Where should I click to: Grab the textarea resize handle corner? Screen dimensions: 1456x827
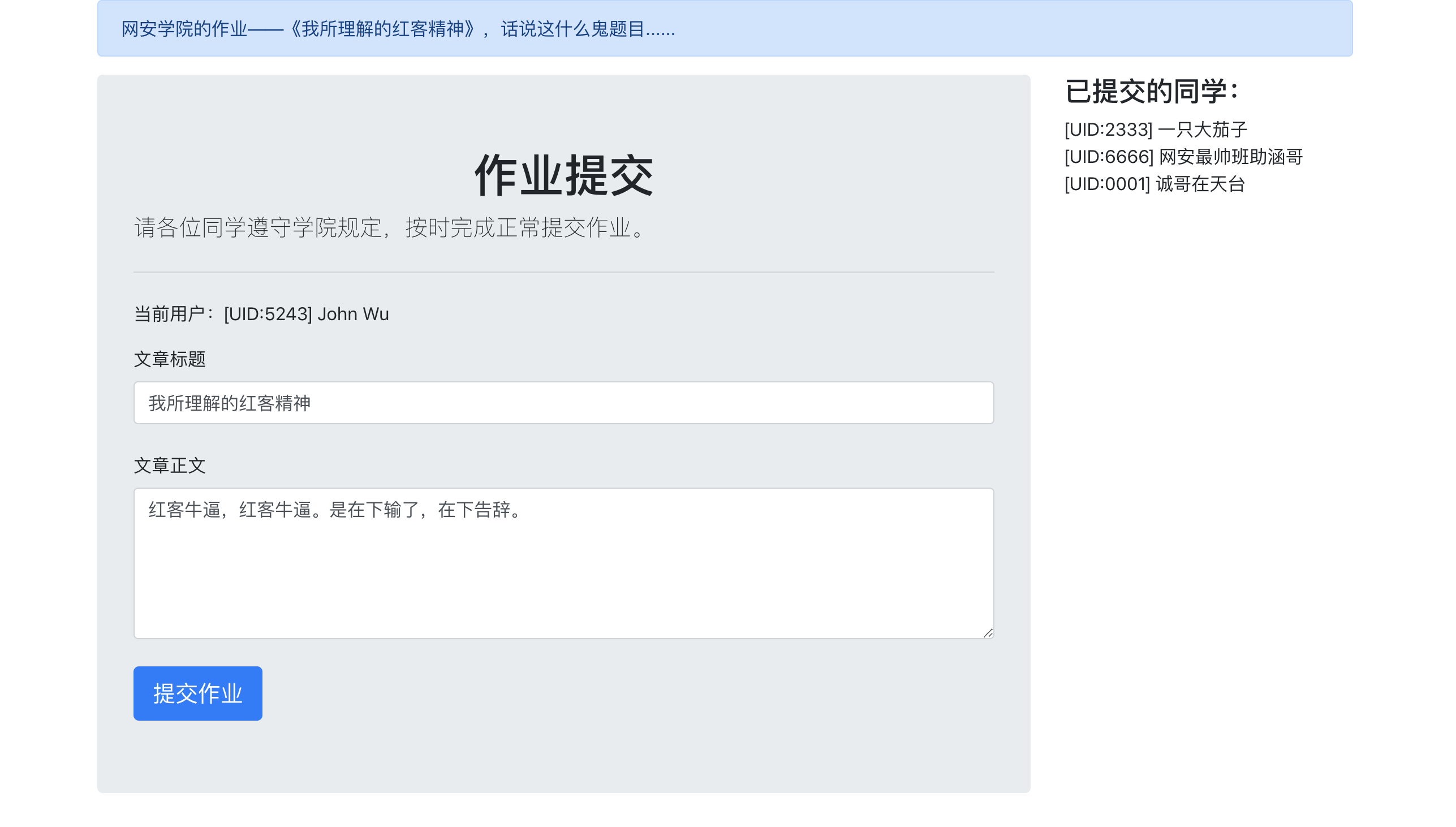coord(988,633)
